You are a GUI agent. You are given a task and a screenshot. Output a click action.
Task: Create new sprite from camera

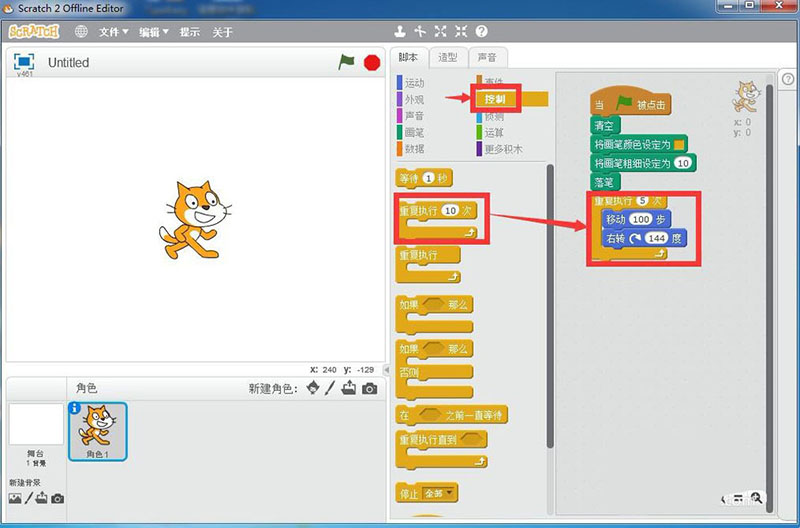tap(369, 389)
